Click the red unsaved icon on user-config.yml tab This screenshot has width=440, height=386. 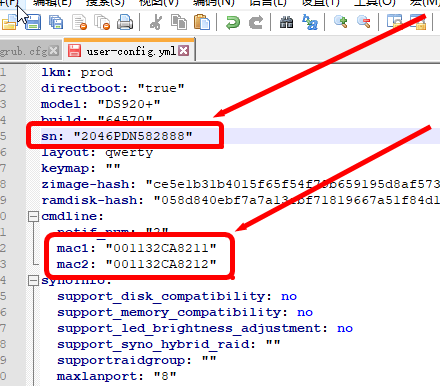pyautogui.click(x=74, y=51)
